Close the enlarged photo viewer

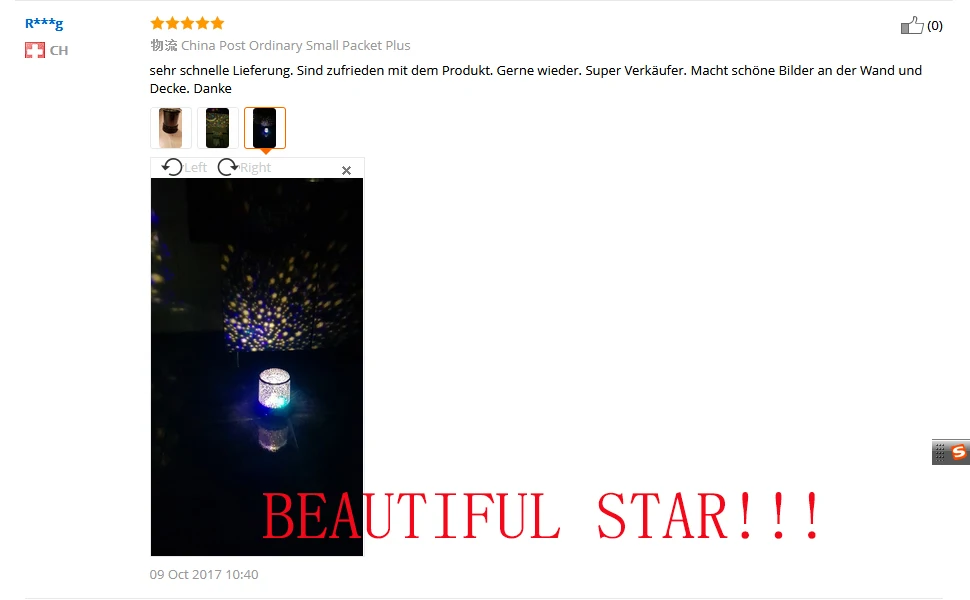click(x=346, y=170)
